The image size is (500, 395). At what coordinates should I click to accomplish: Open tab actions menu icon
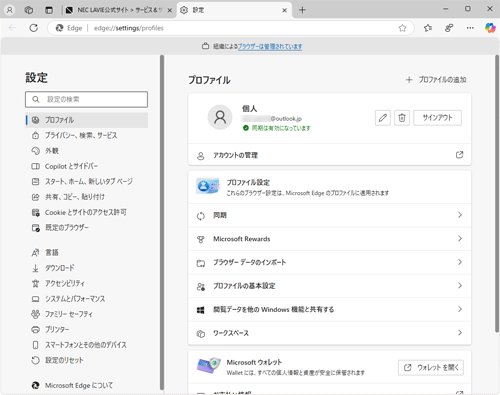49,10
